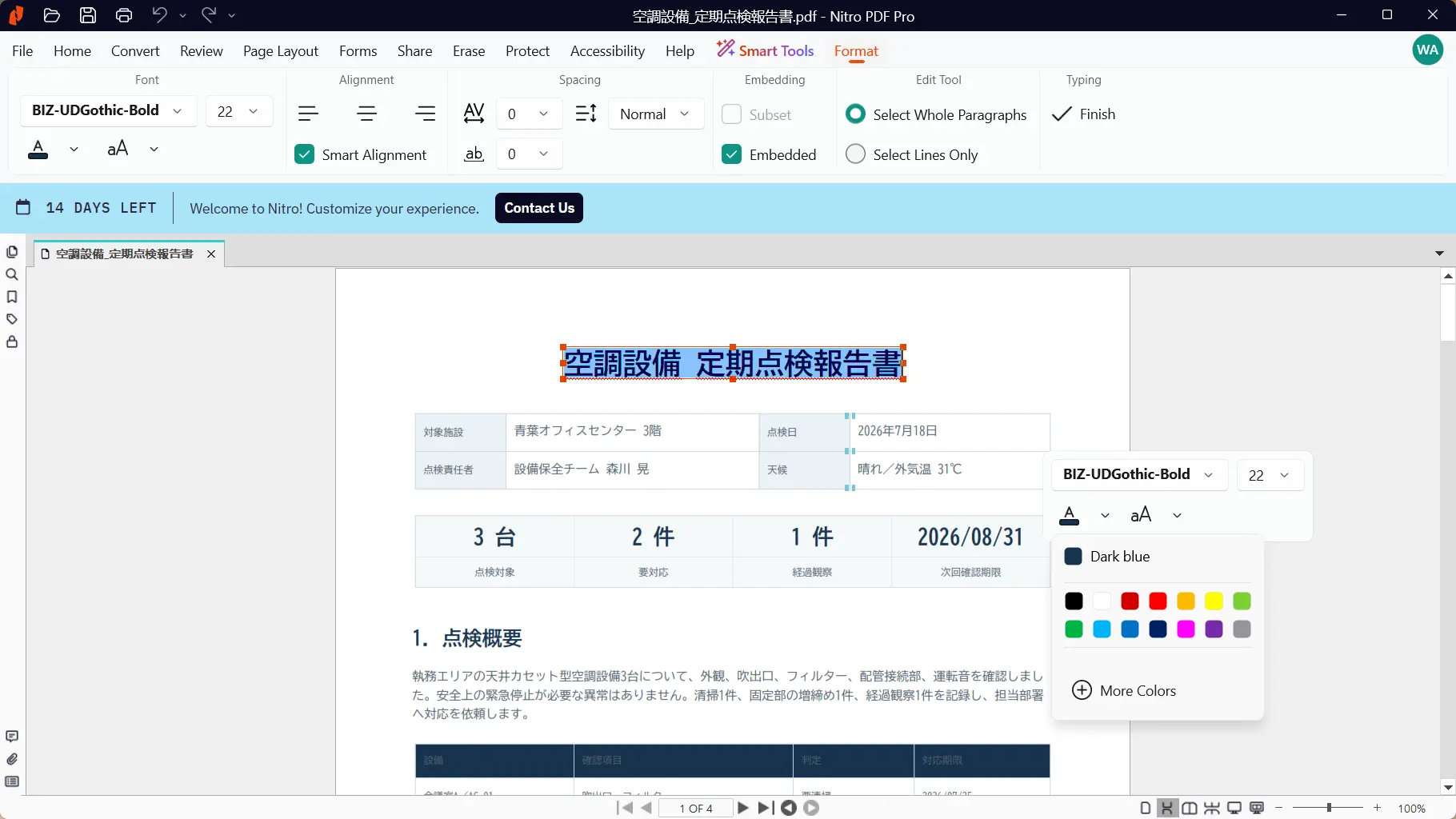Center align text in the Alignment group
This screenshot has height=819, width=1456.
point(366,114)
